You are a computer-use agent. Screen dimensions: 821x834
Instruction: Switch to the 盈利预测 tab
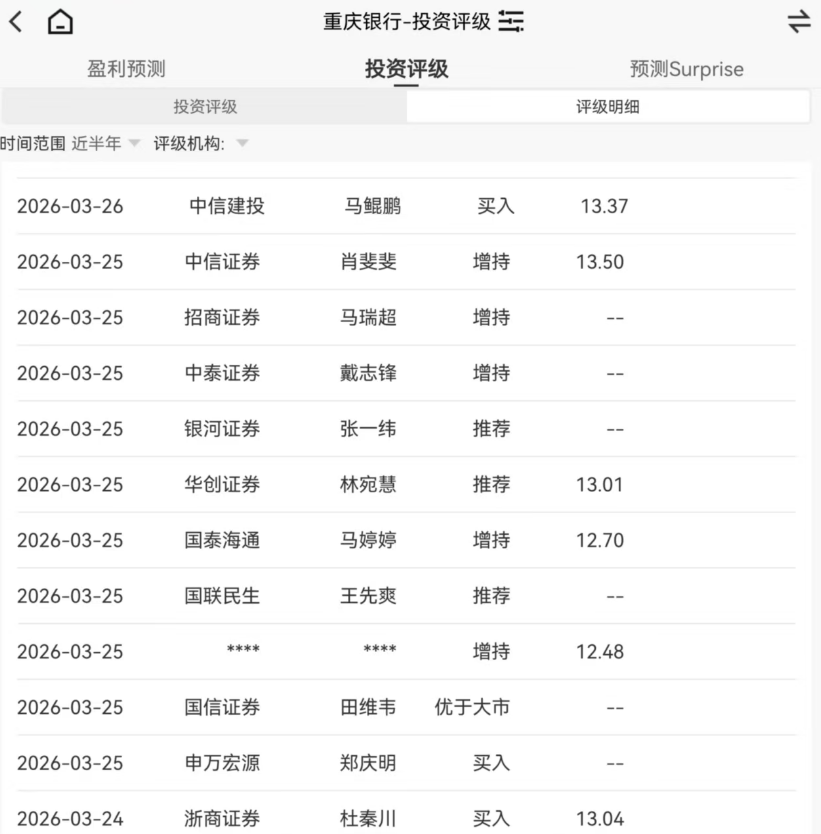point(124,69)
